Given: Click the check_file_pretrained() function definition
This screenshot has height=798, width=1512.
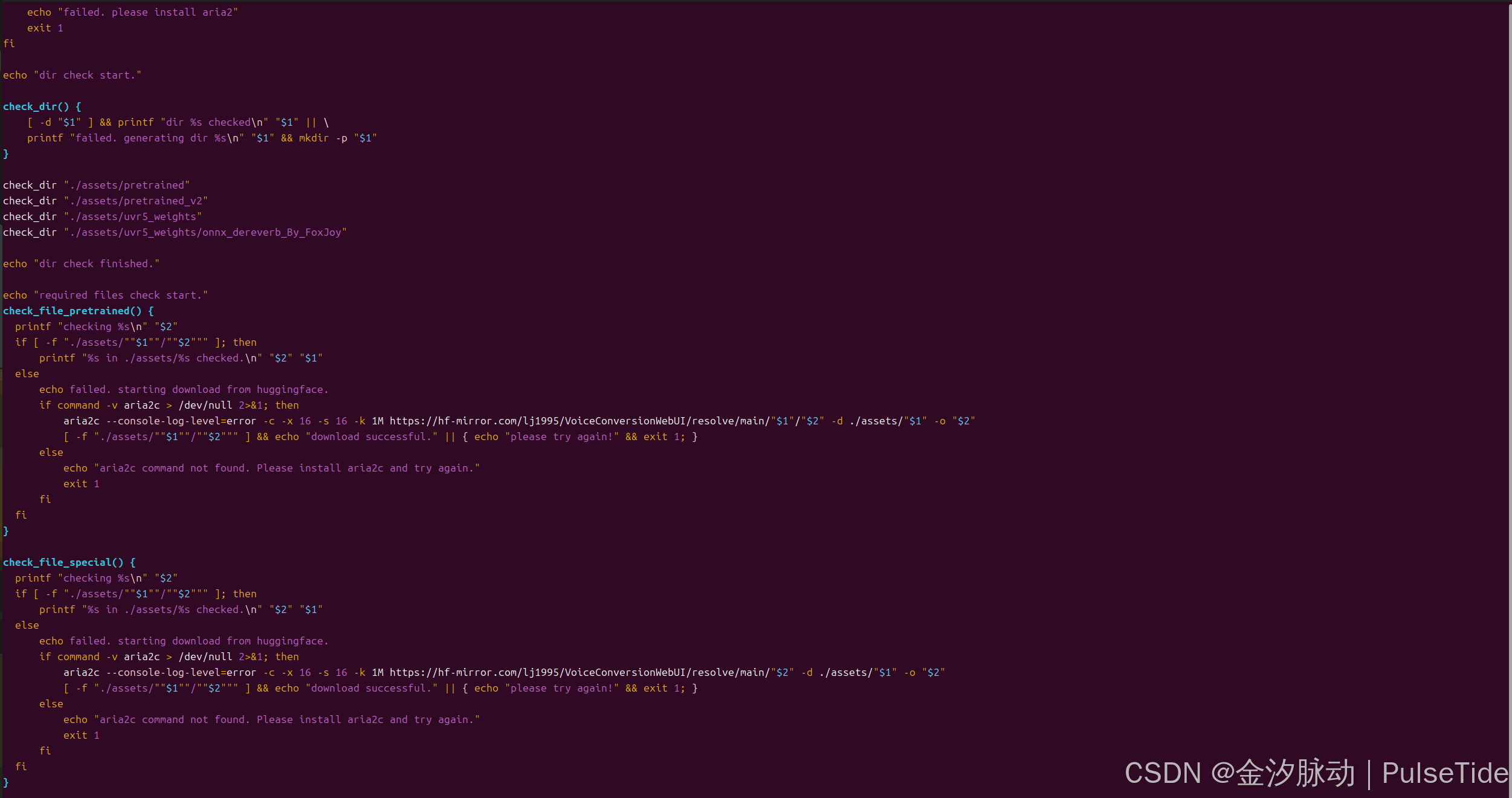Looking at the screenshot, I should [78, 311].
